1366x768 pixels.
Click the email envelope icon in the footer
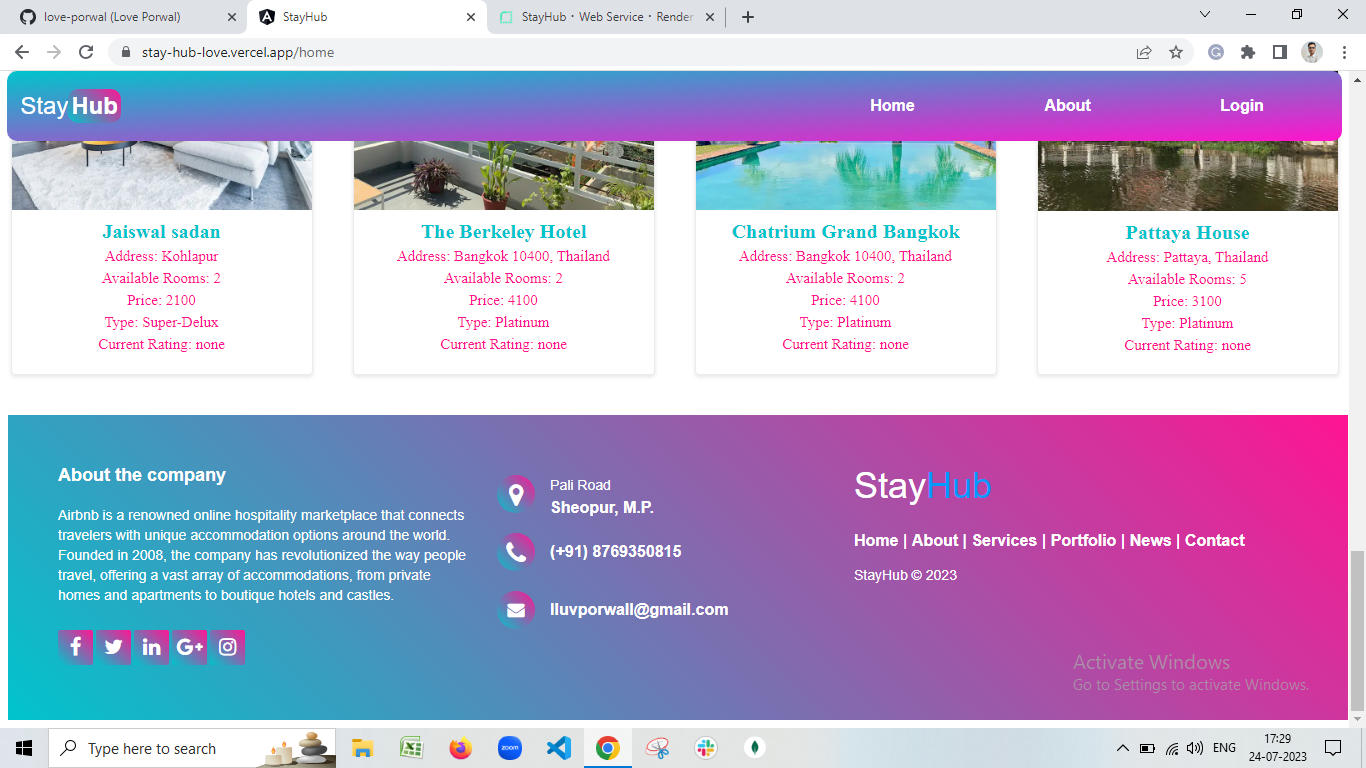(x=516, y=609)
